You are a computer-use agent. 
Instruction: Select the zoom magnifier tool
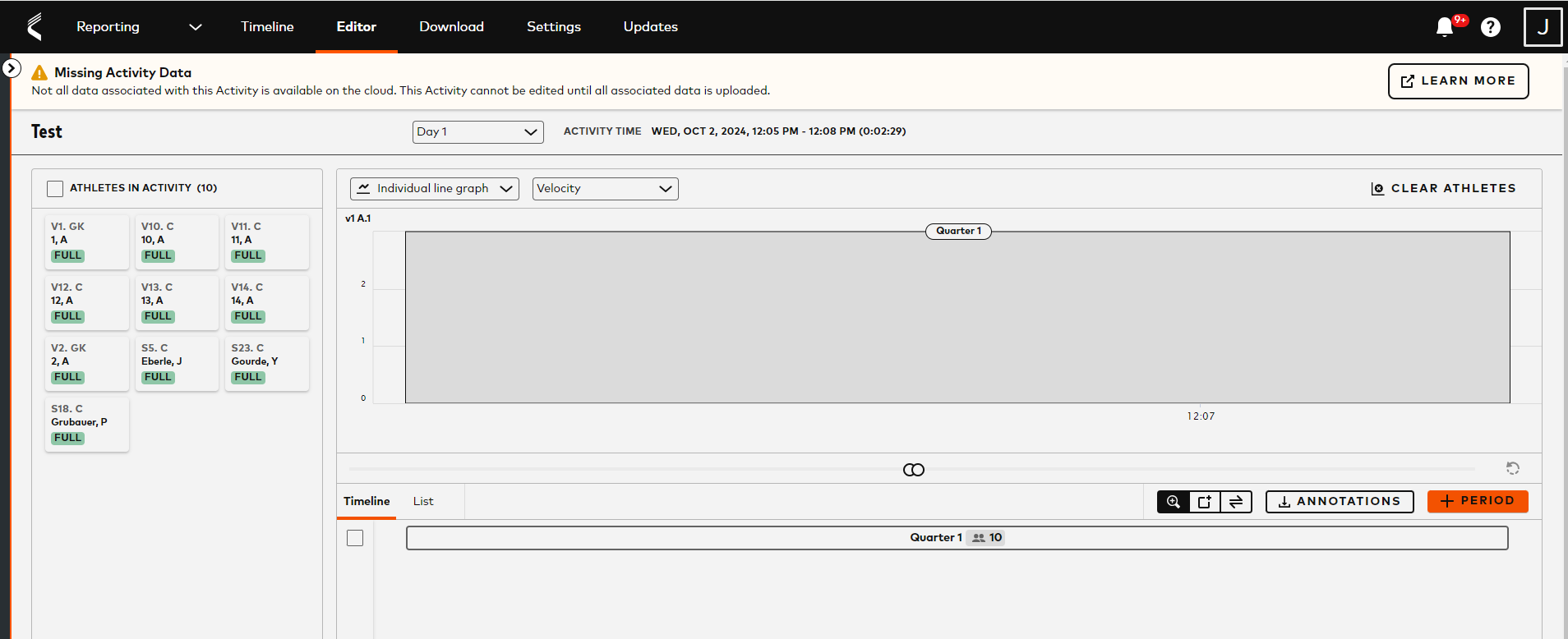(x=1174, y=502)
